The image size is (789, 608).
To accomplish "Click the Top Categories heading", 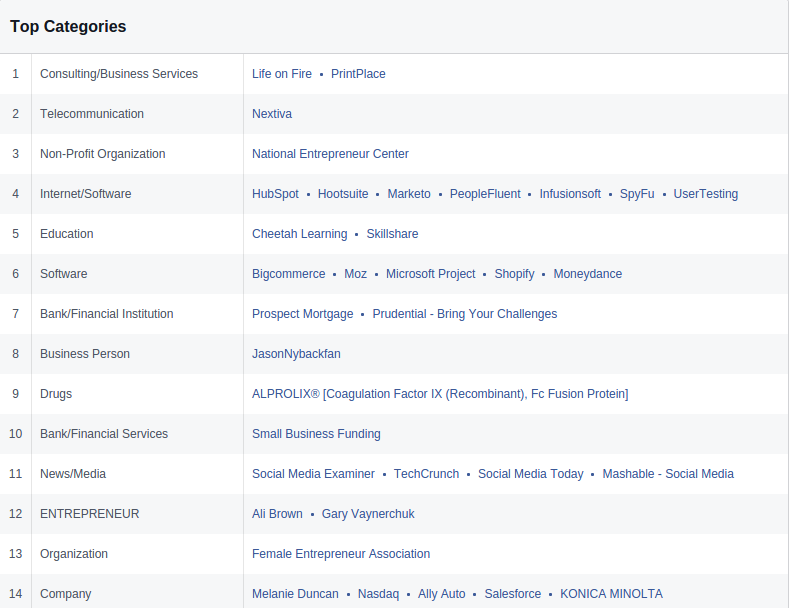I will click(x=68, y=26).
